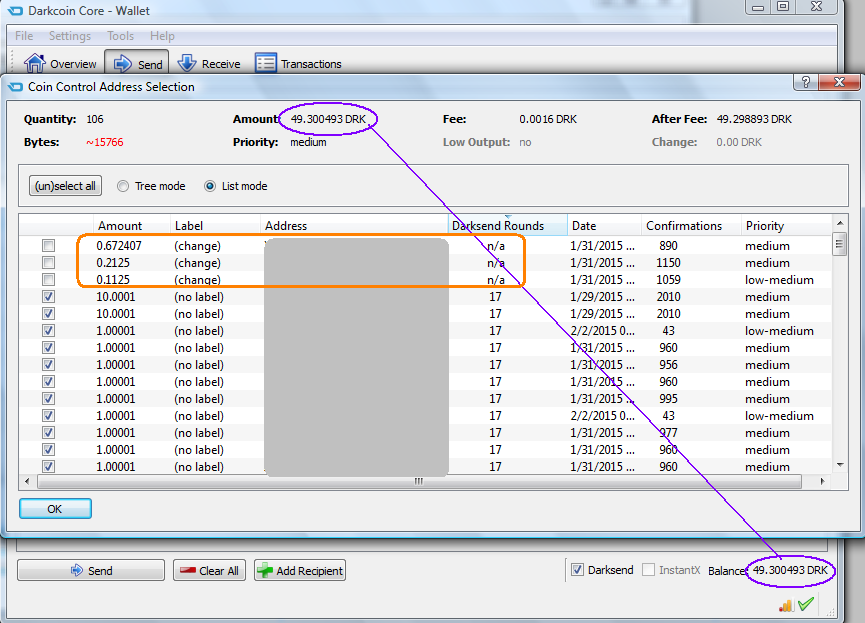Click the confirmations cell 1150

(668, 263)
